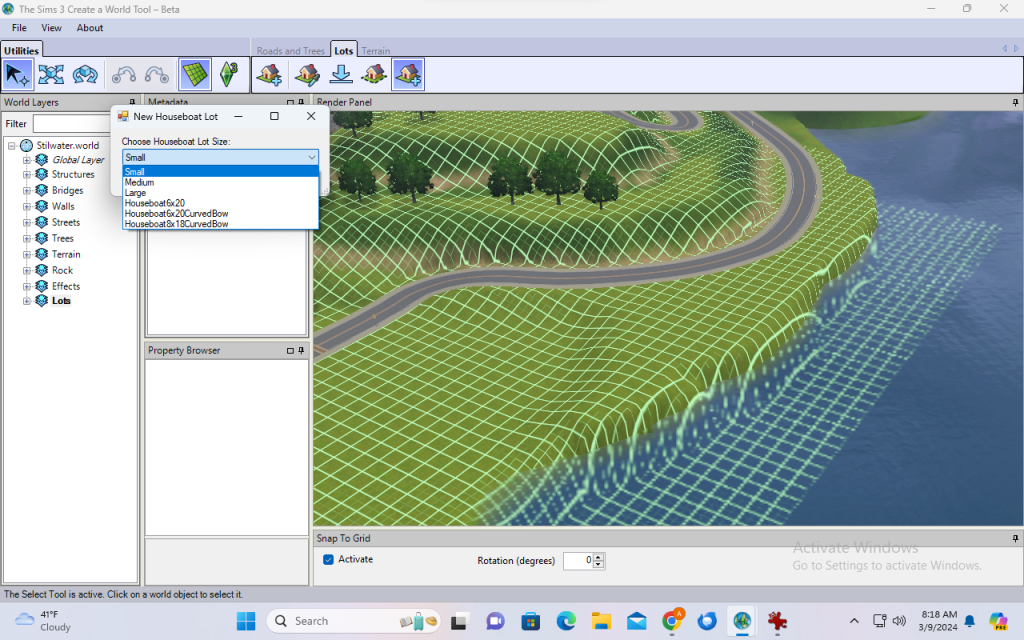The image size is (1024, 640).
Task: Open the File menu
Action: tap(19, 28)
